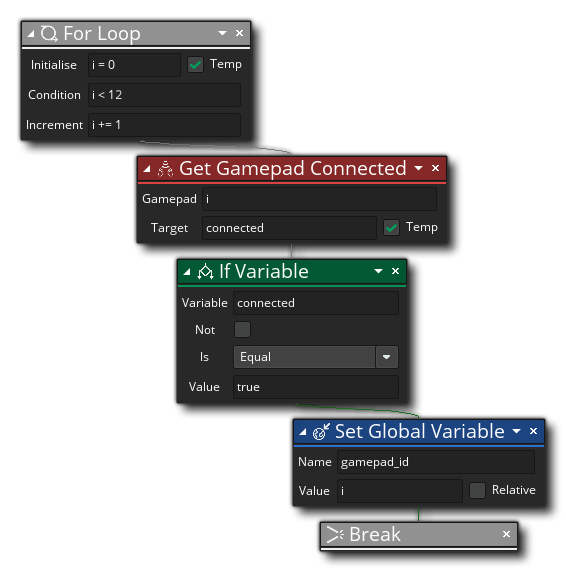
Task: Enable the Not checkbox in If Variable
Action: (x=243, y=329)
